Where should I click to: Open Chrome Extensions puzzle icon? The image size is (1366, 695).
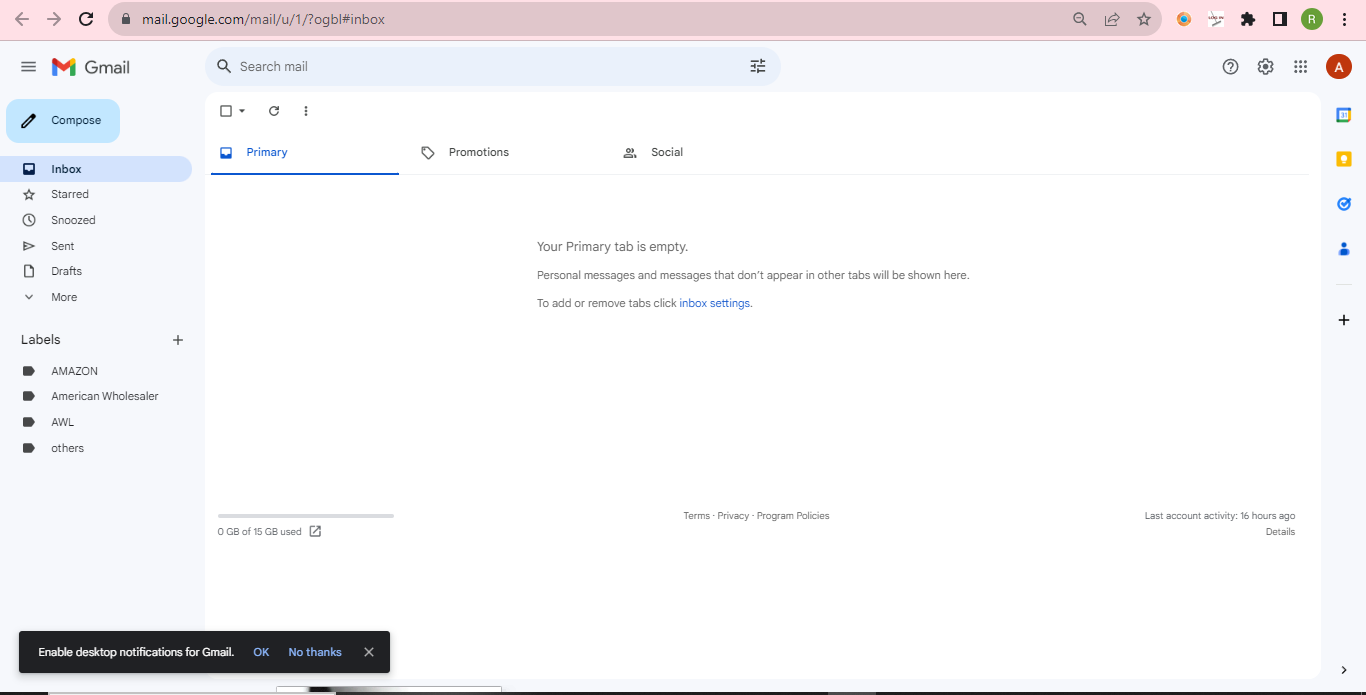click(x=1247, y=19)
